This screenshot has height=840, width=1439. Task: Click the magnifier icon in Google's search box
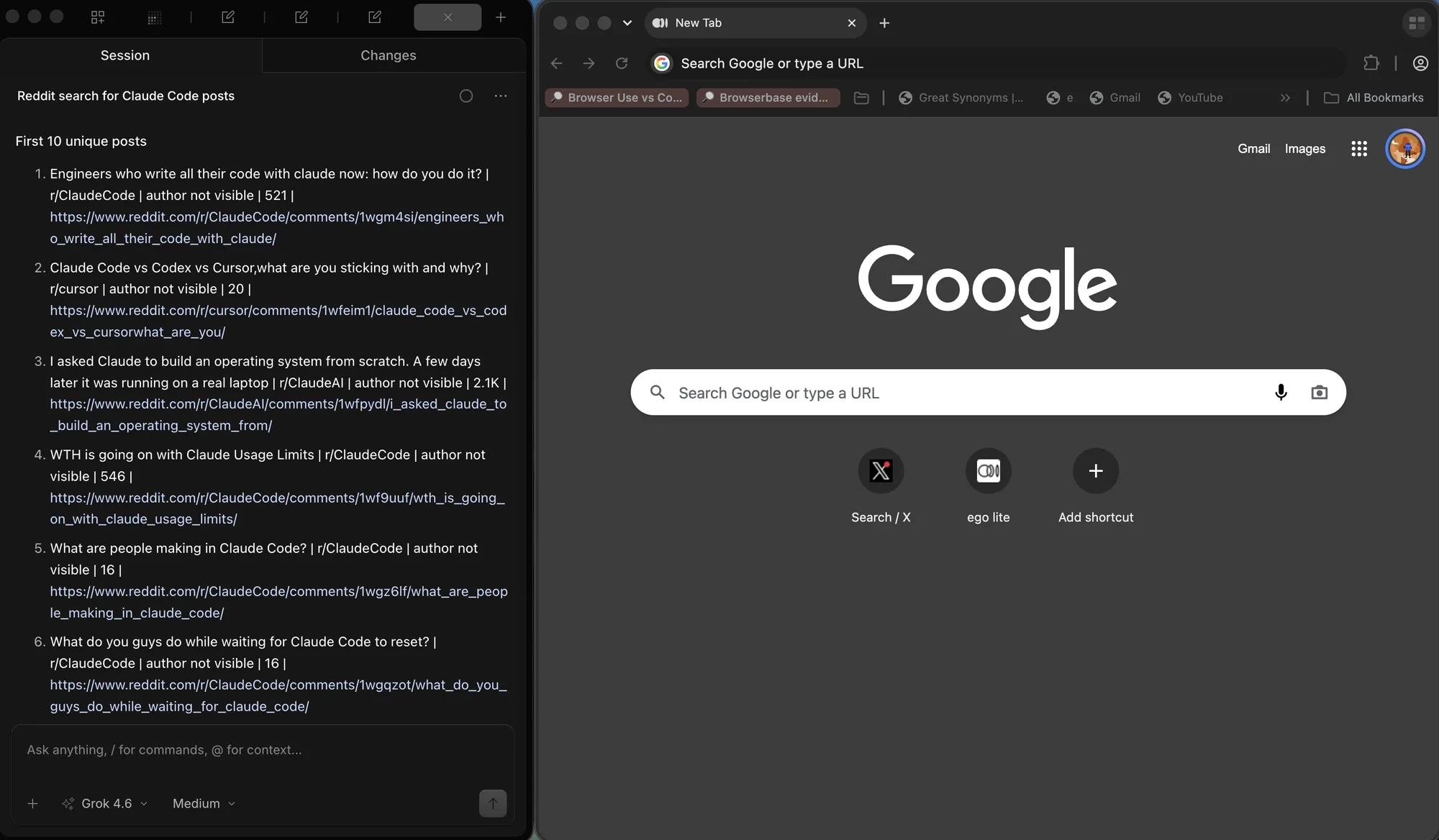coord(657,392)
